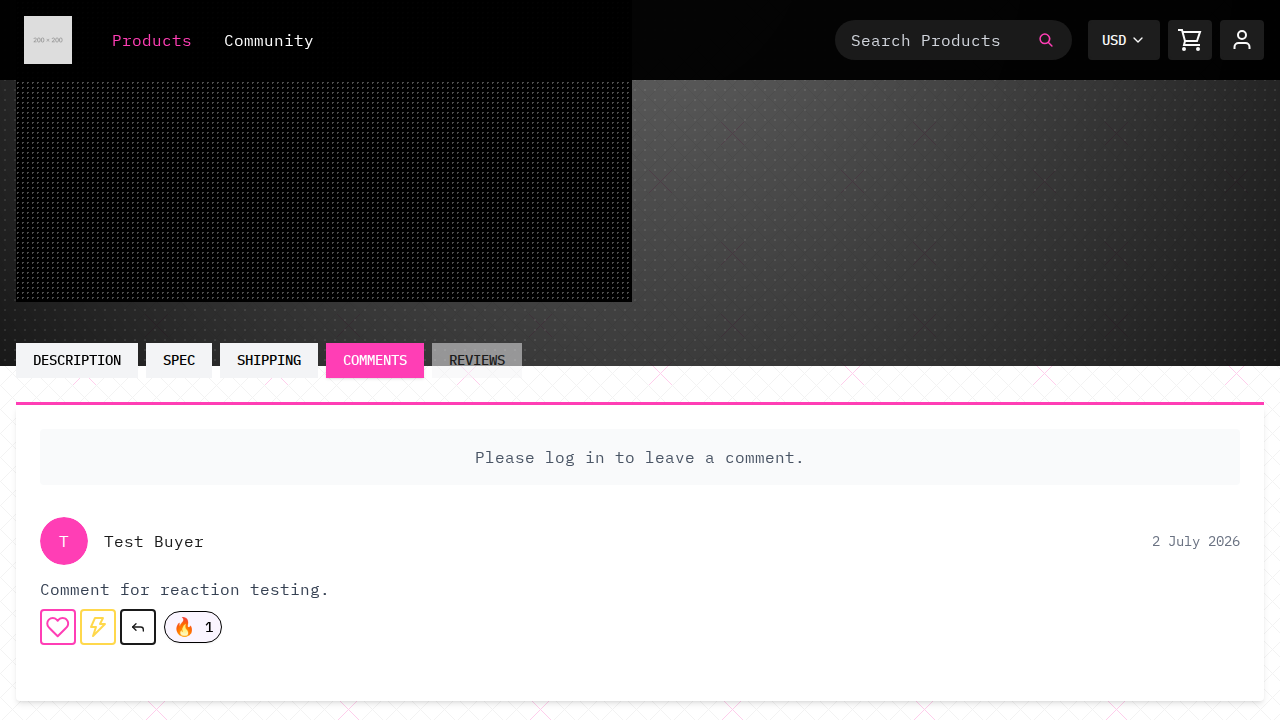Go to the Community page
Image resolution: width=1280 pixels, height=720 pixels.
(269, 40)
